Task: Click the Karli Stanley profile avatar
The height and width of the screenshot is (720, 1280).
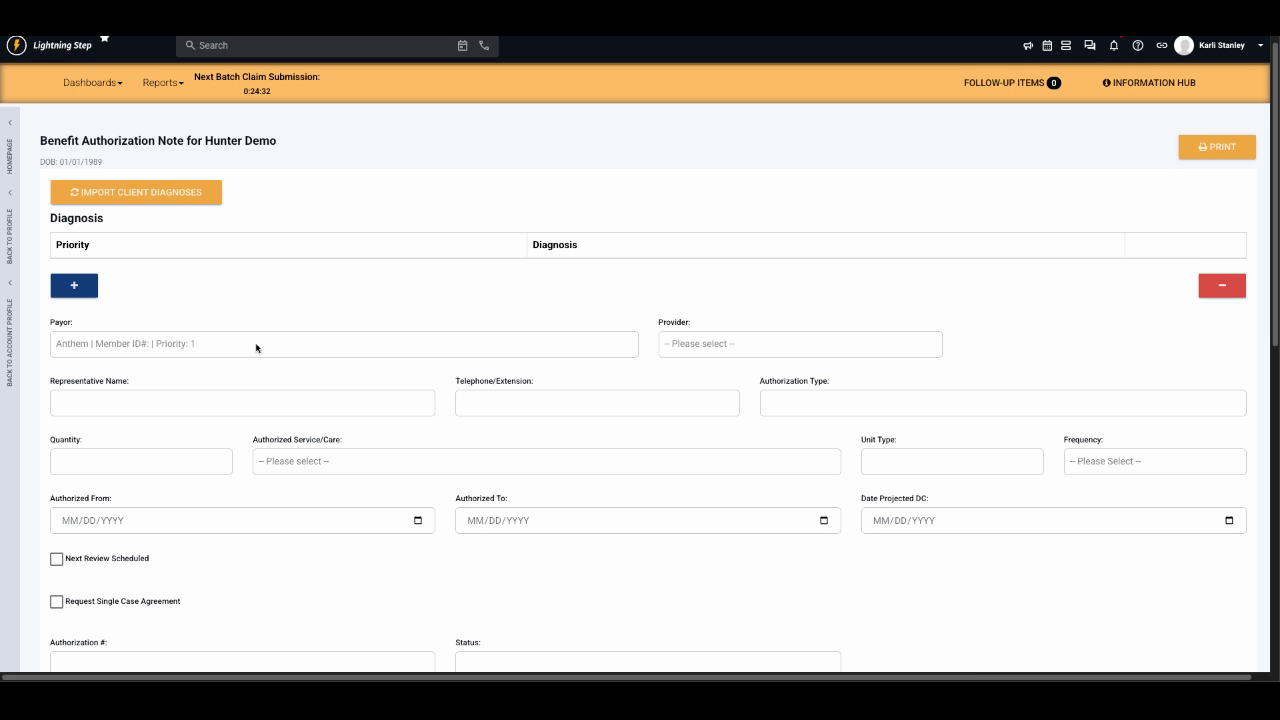Action: pos(1183,45)
